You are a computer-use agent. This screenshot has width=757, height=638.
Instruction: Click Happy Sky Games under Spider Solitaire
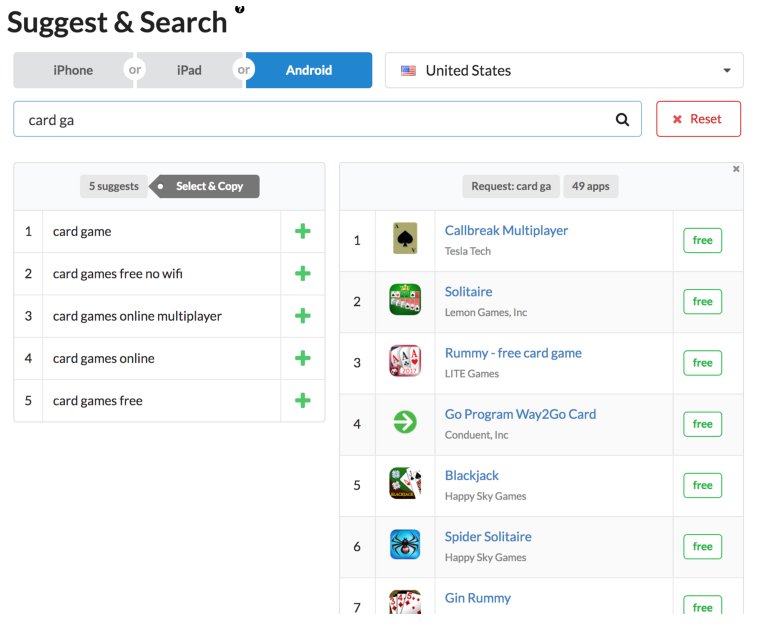click(x=485, y=557)
